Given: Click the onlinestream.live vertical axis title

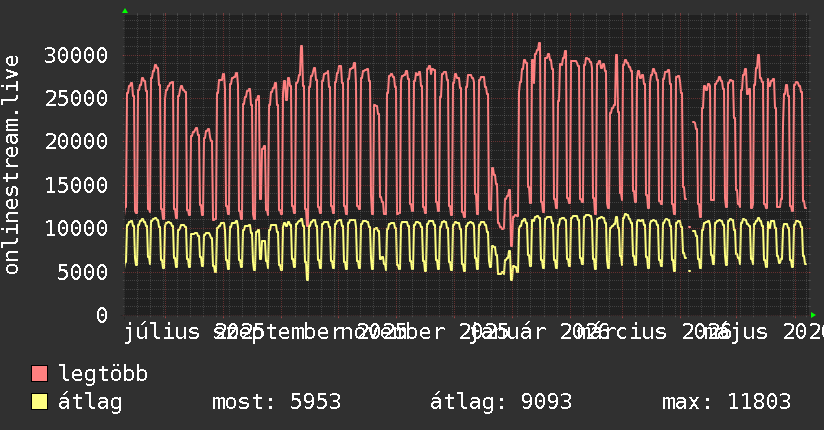Looking at the screenshot, I should 11,165.
